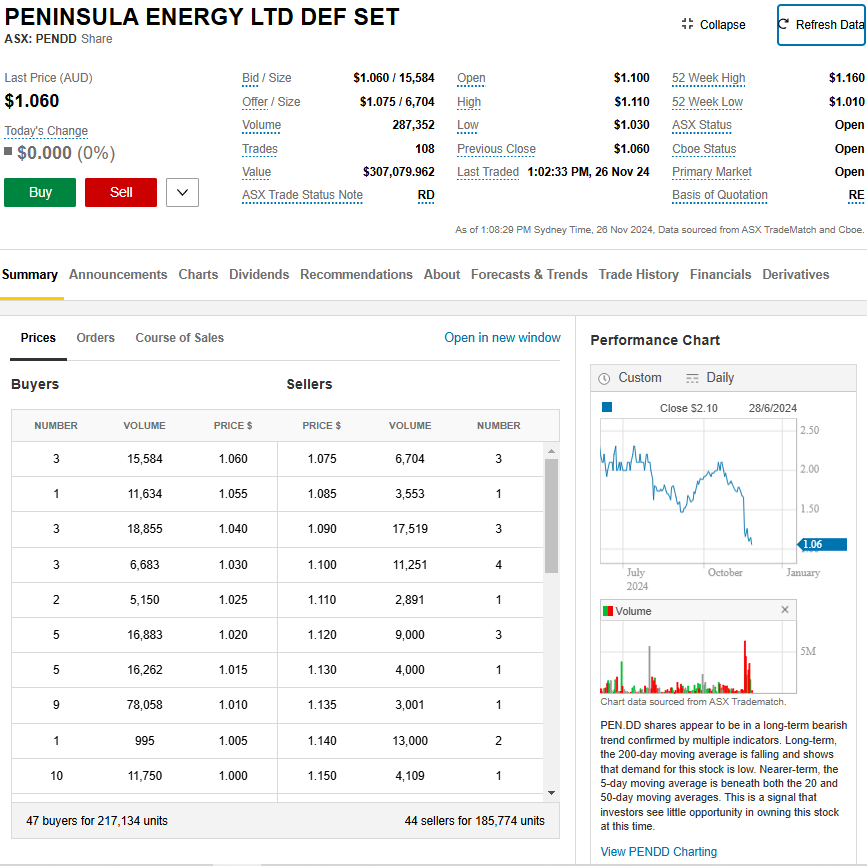Switch to the Trade History tab
The height and width of the screenshot is (866, 867).
coord(639,274)
